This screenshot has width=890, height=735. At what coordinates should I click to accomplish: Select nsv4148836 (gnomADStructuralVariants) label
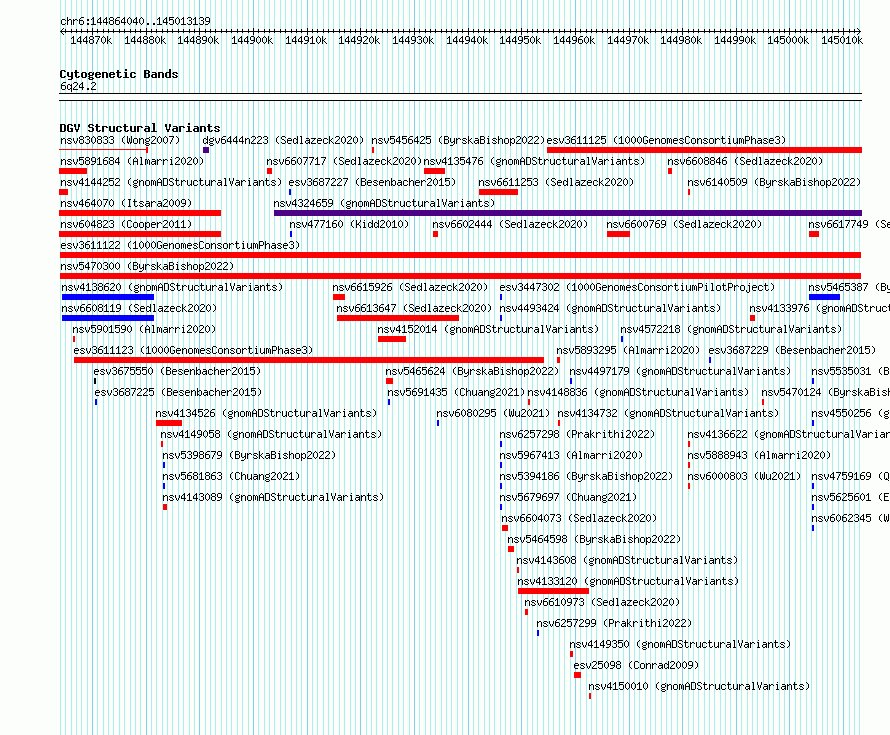coord(638,392)
